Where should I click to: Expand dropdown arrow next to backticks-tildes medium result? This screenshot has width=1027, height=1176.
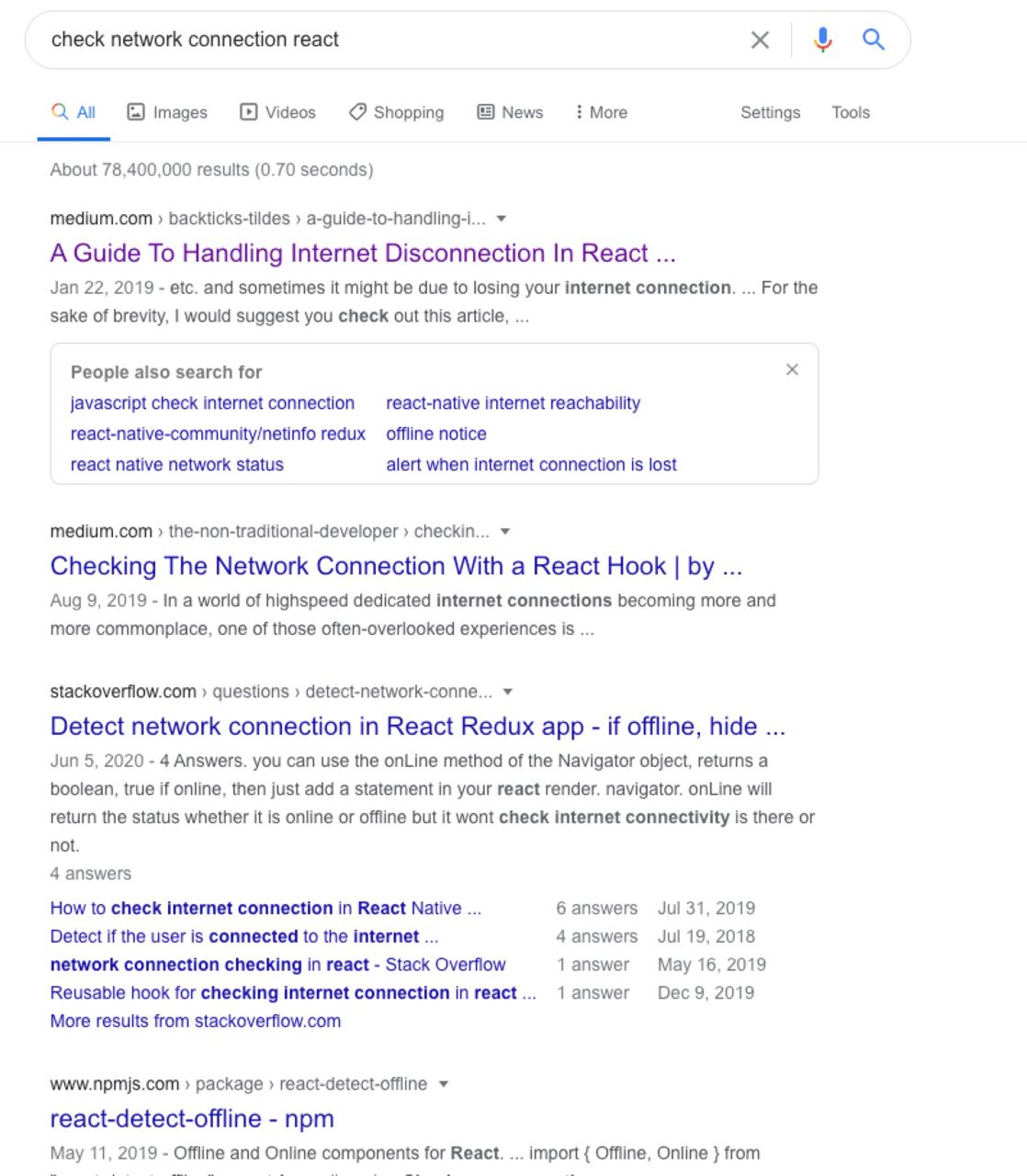point(501,219)
